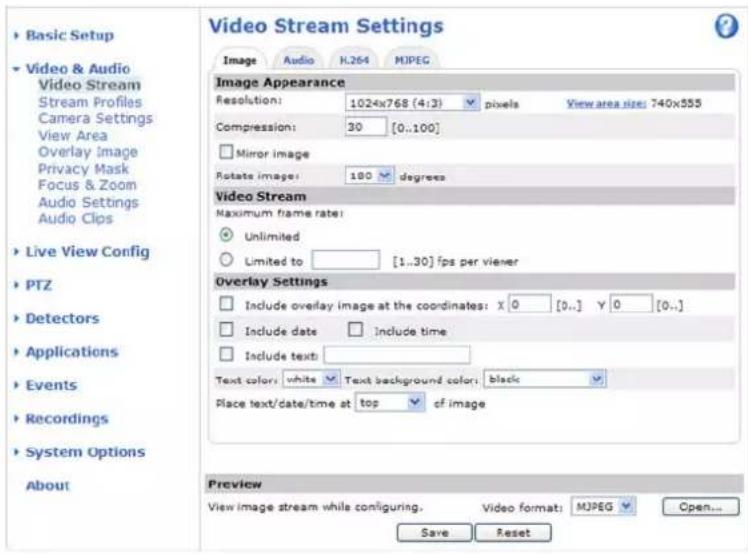Open Audio Settings page
This screenshot has width=748, height=554.
tap(88, 202)
